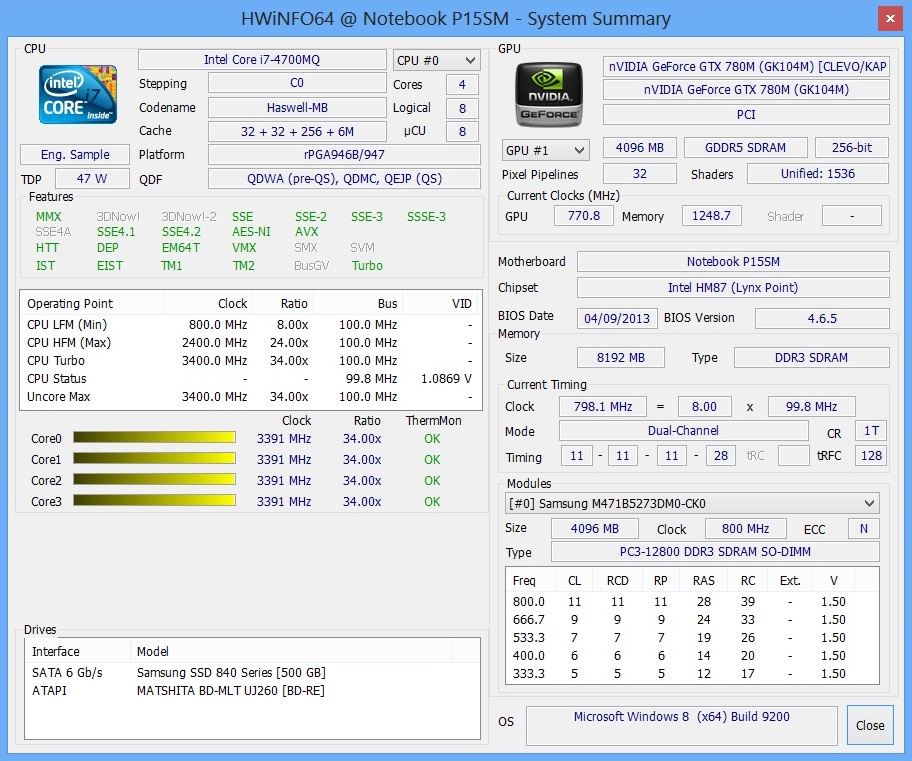Click the PCI bus field
This screenshot has height=761, width=912.
[746, 115]
